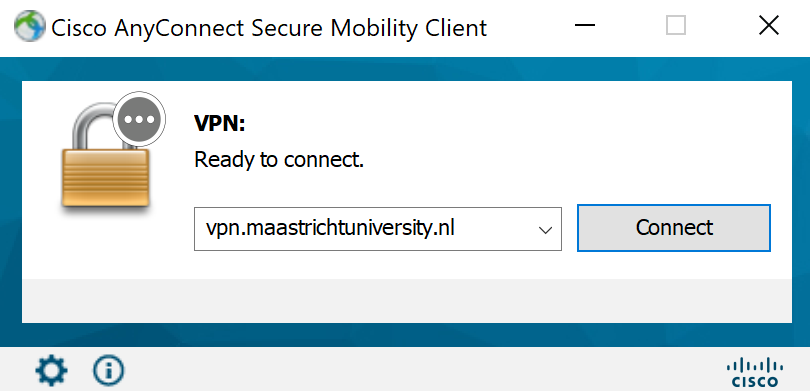
Task: Minimize the AnyConnect window
Action: pyautogui.click(x=585, y=25)
